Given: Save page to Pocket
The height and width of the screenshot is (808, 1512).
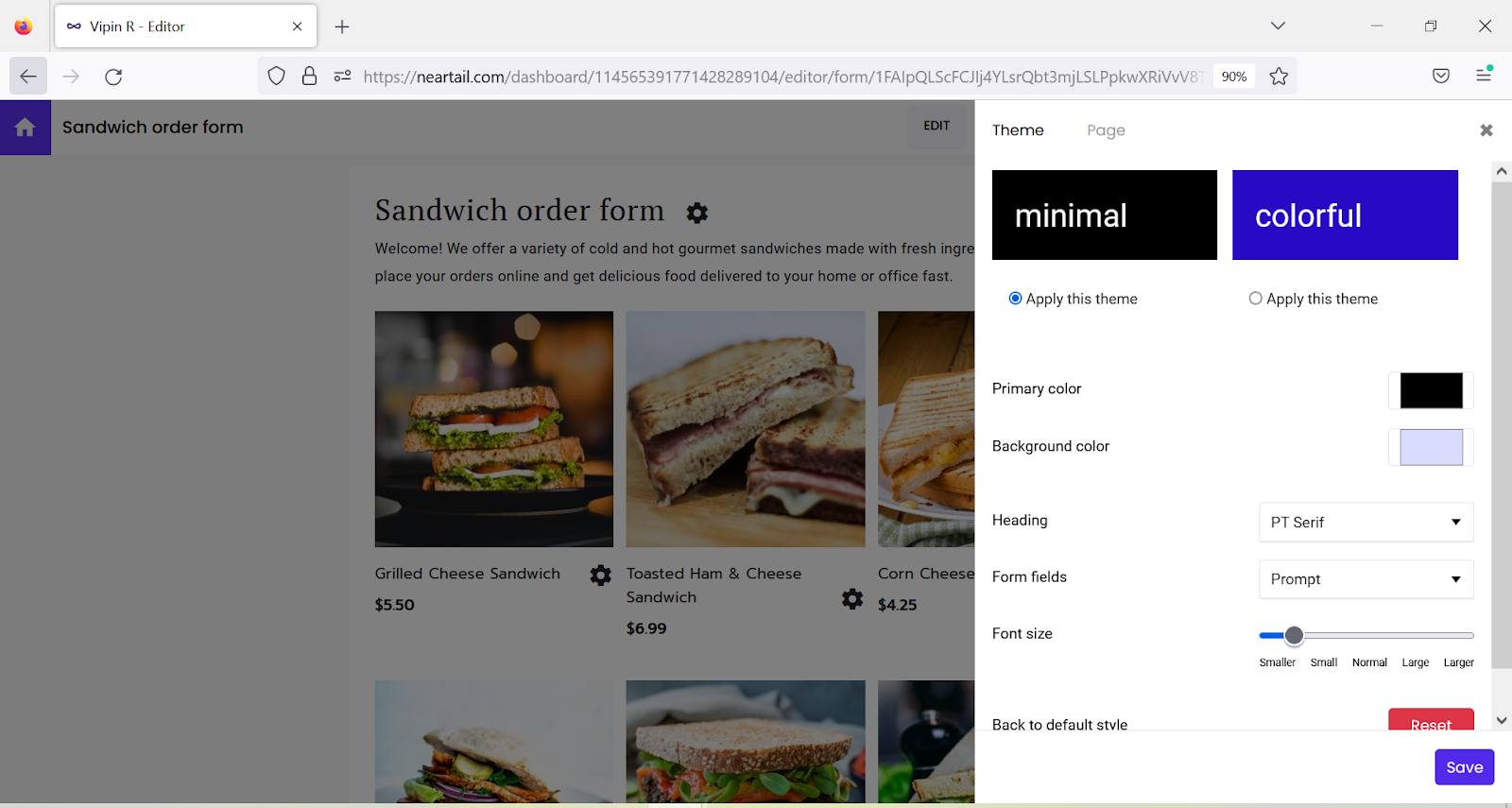Looking at the screenshot, I should pos(1441,76).
